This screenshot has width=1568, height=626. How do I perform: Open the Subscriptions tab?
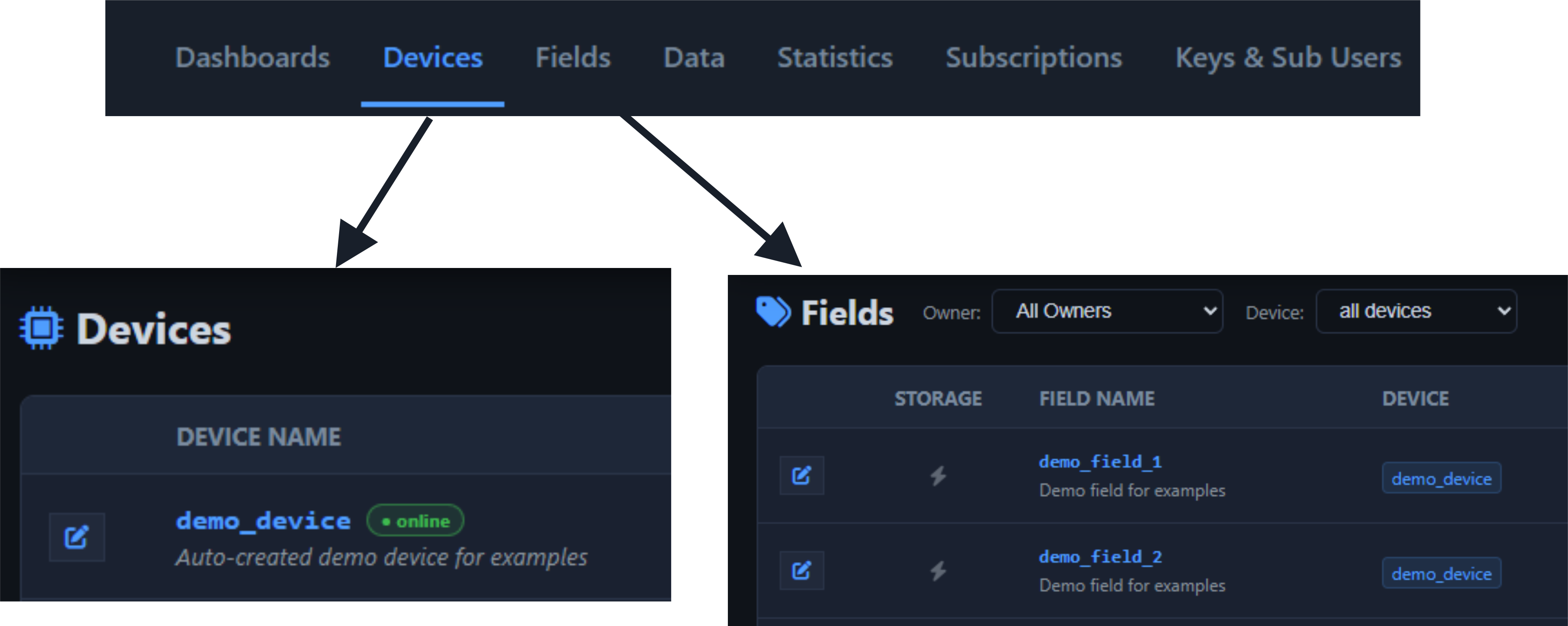[x=1033, y=59]
